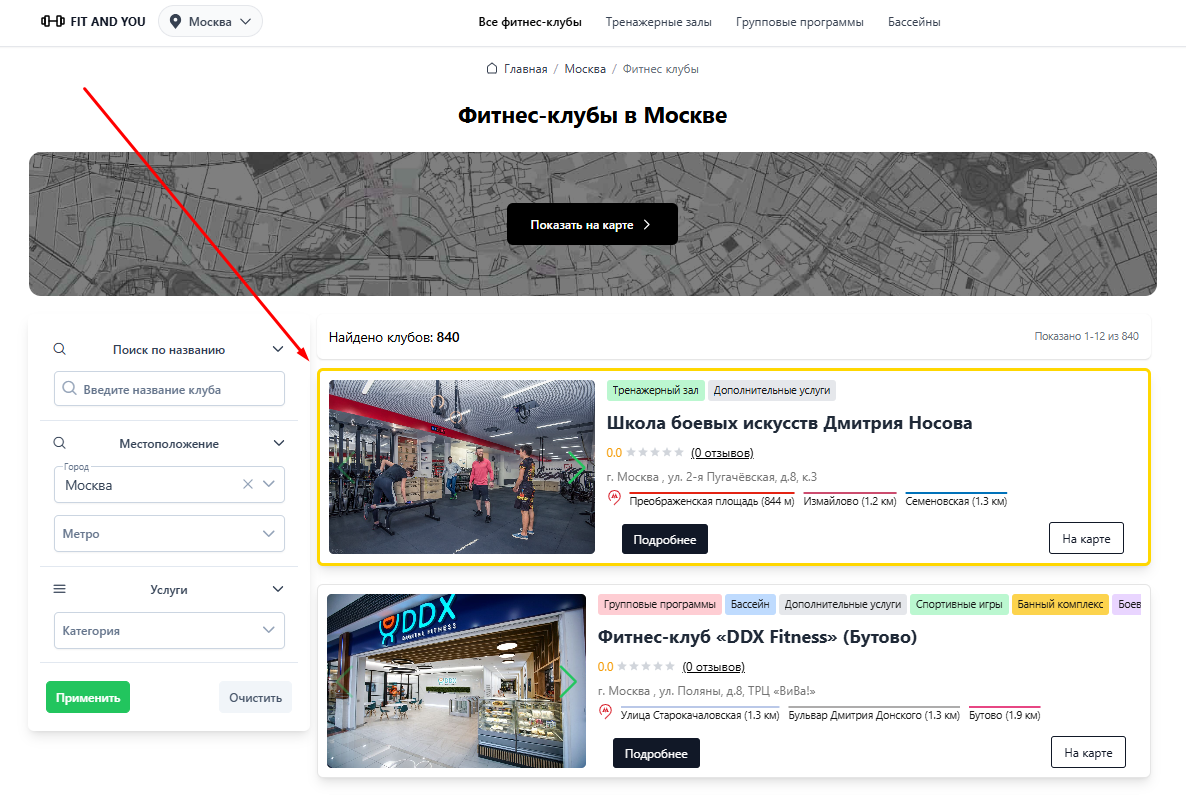
Task: Click the Тренажерный зал tag on the Носова card
Action: pyautogui.click(x=655, y=390)
